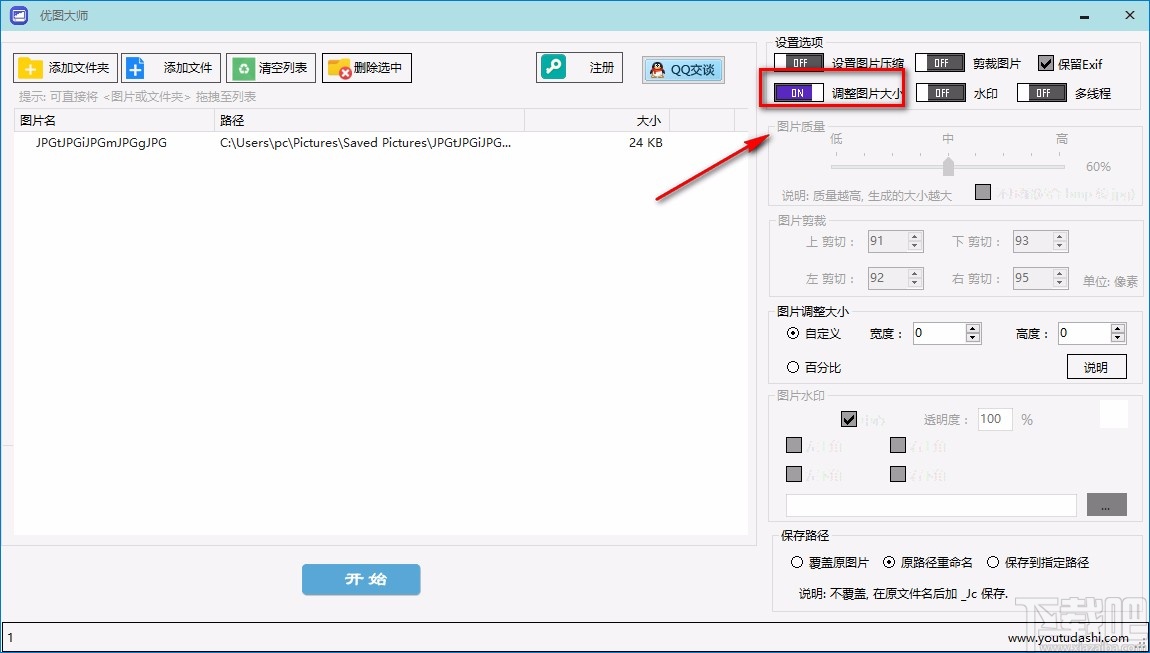Toggle the 设置图片压缩 switch
1150x653 pixels.
point(799,63)
